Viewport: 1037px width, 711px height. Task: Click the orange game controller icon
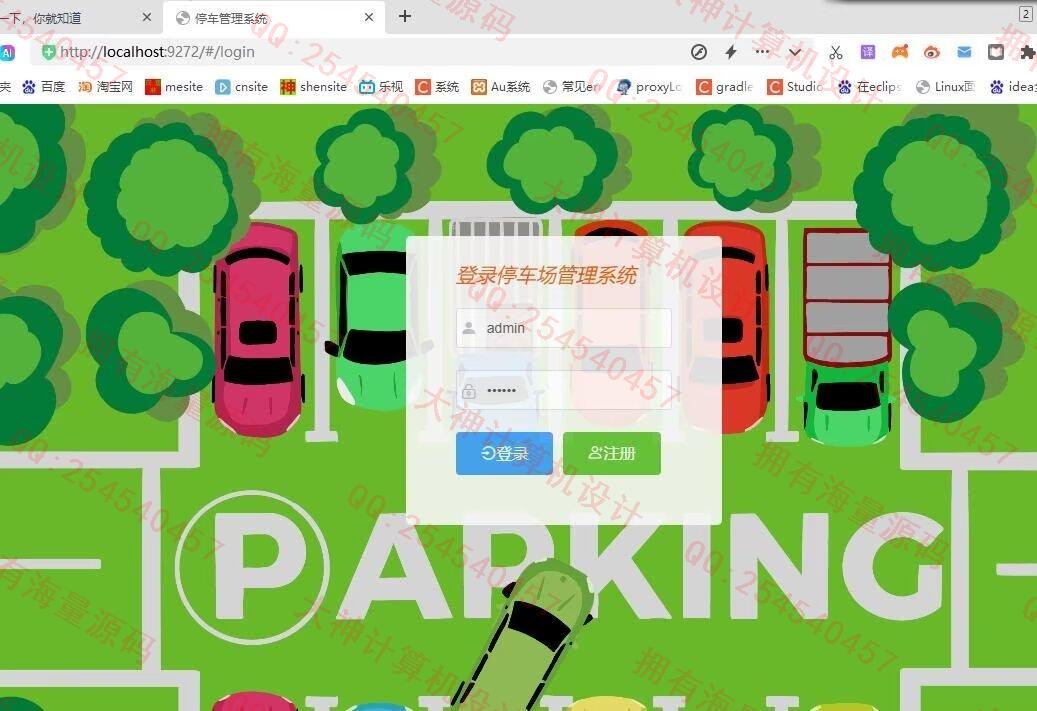900,52
